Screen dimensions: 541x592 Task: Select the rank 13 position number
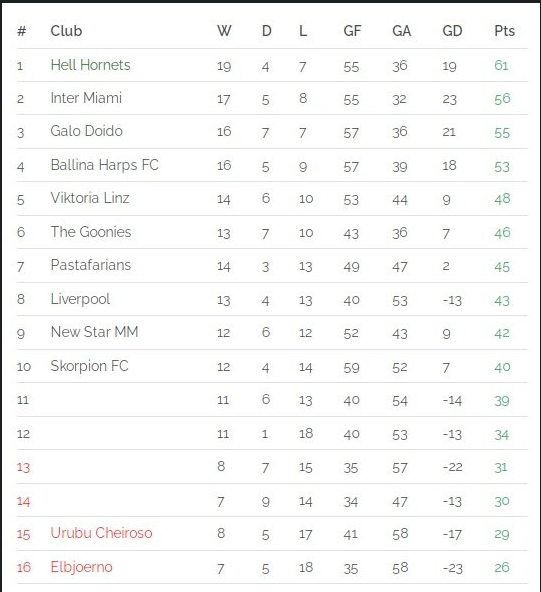23,468
